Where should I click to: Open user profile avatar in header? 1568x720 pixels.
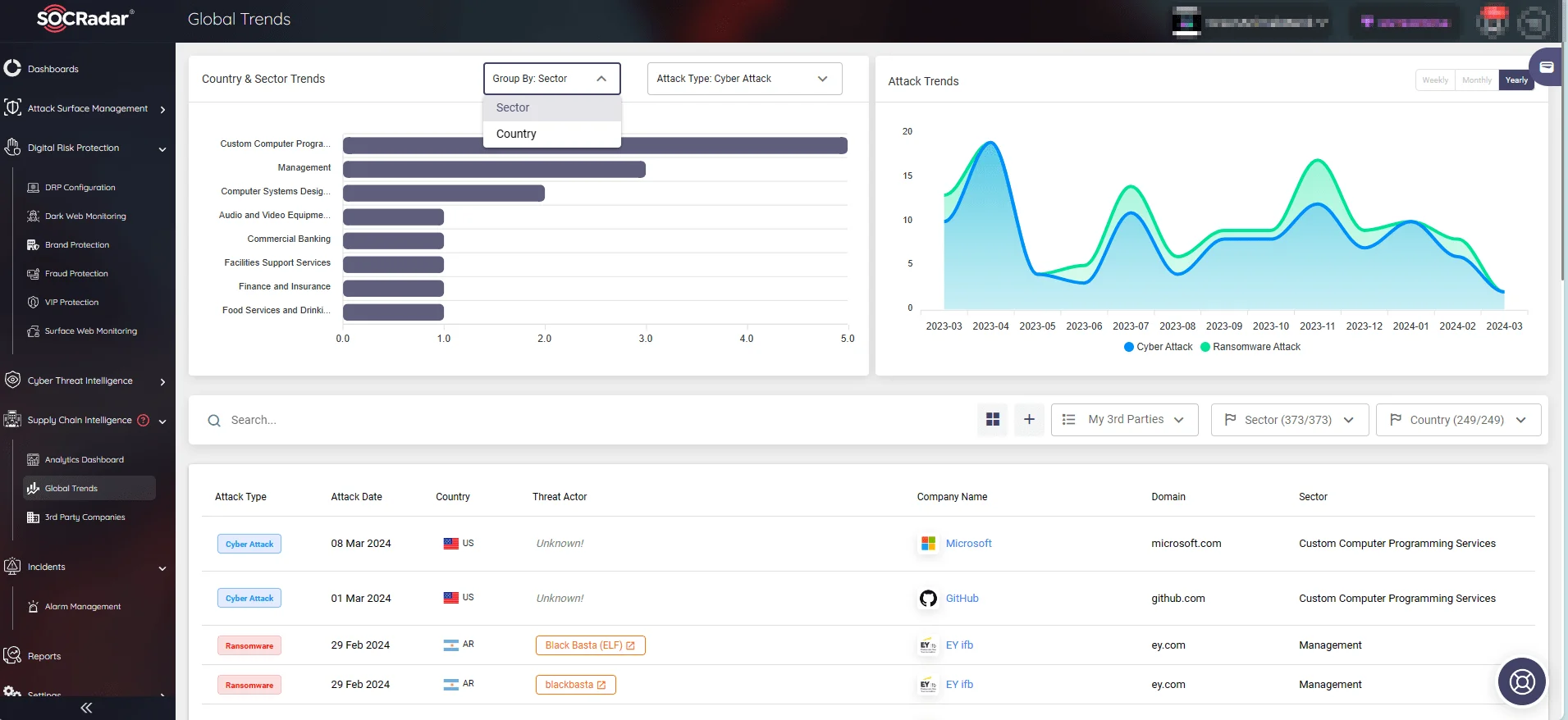tap(1532, 22)
